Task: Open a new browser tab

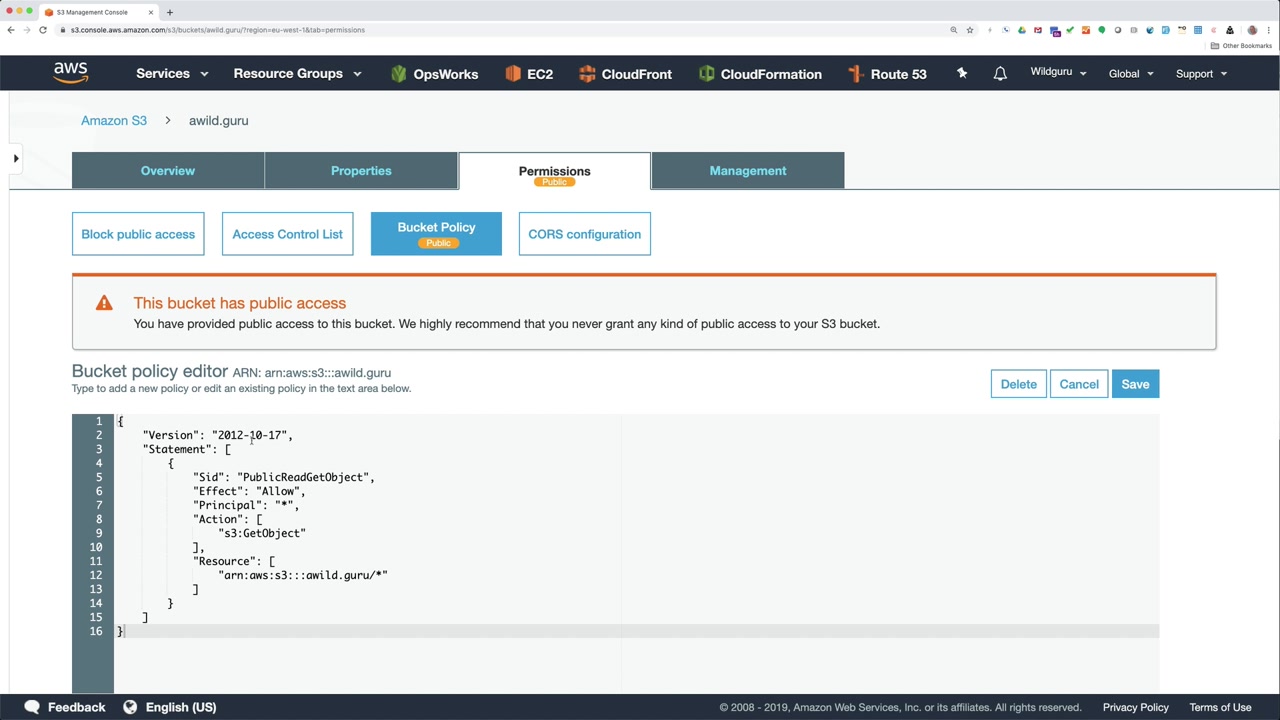Action: [170, 12]
